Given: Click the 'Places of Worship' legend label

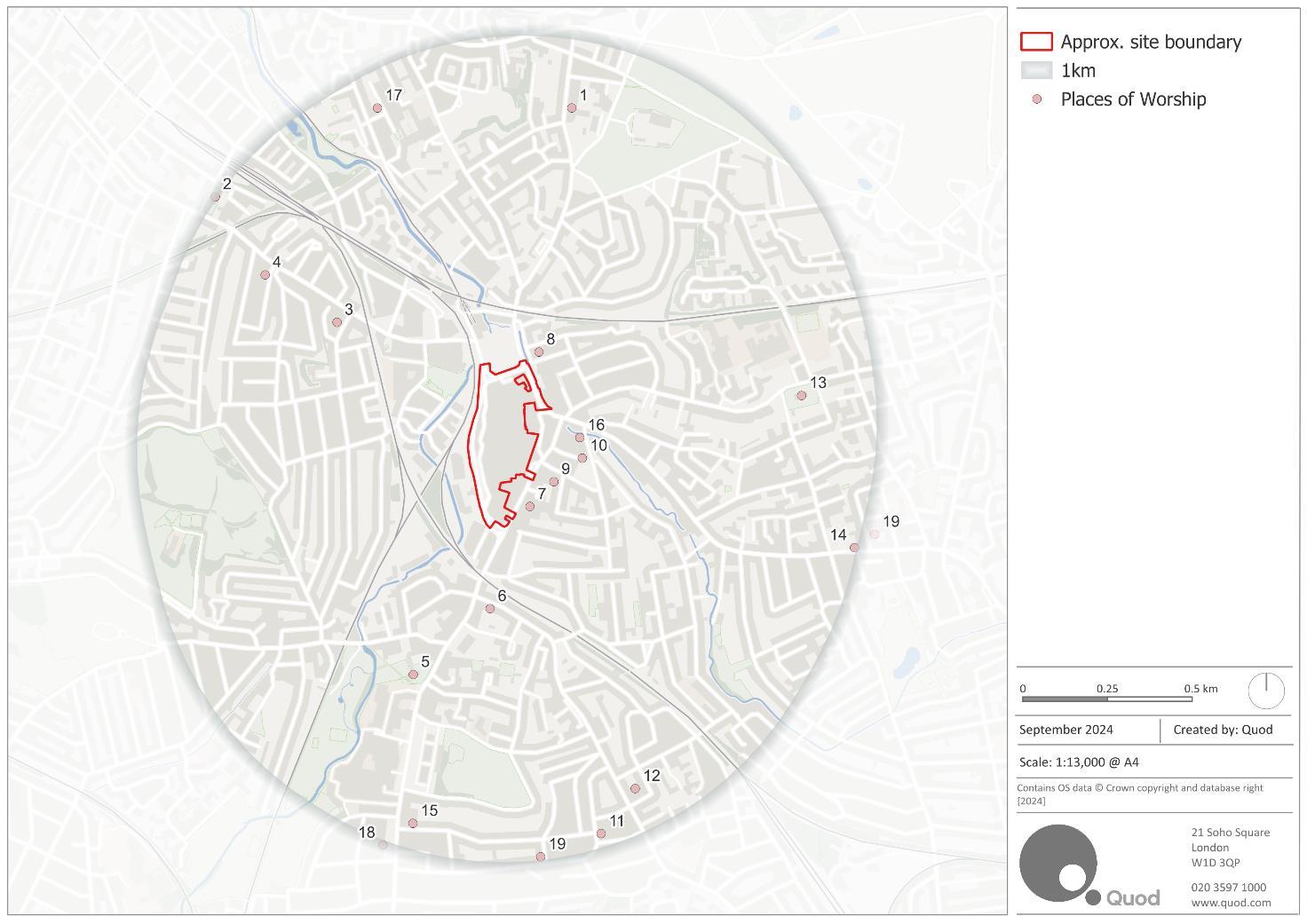Looking at the screenshot, I should click(1133, 99).
